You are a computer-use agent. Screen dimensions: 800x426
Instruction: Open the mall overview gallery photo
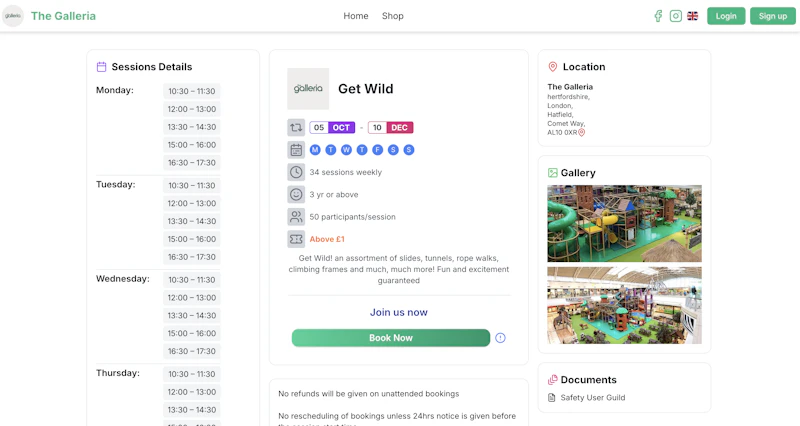tap(624, 305)
